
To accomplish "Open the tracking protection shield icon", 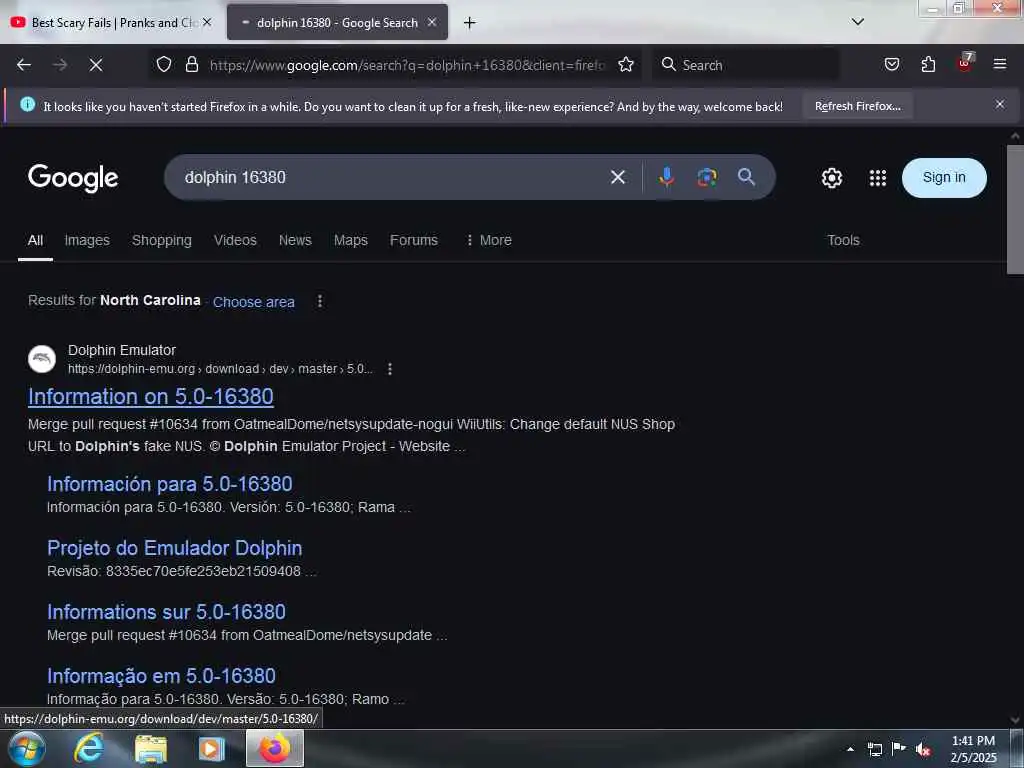I will coord(164,65).
